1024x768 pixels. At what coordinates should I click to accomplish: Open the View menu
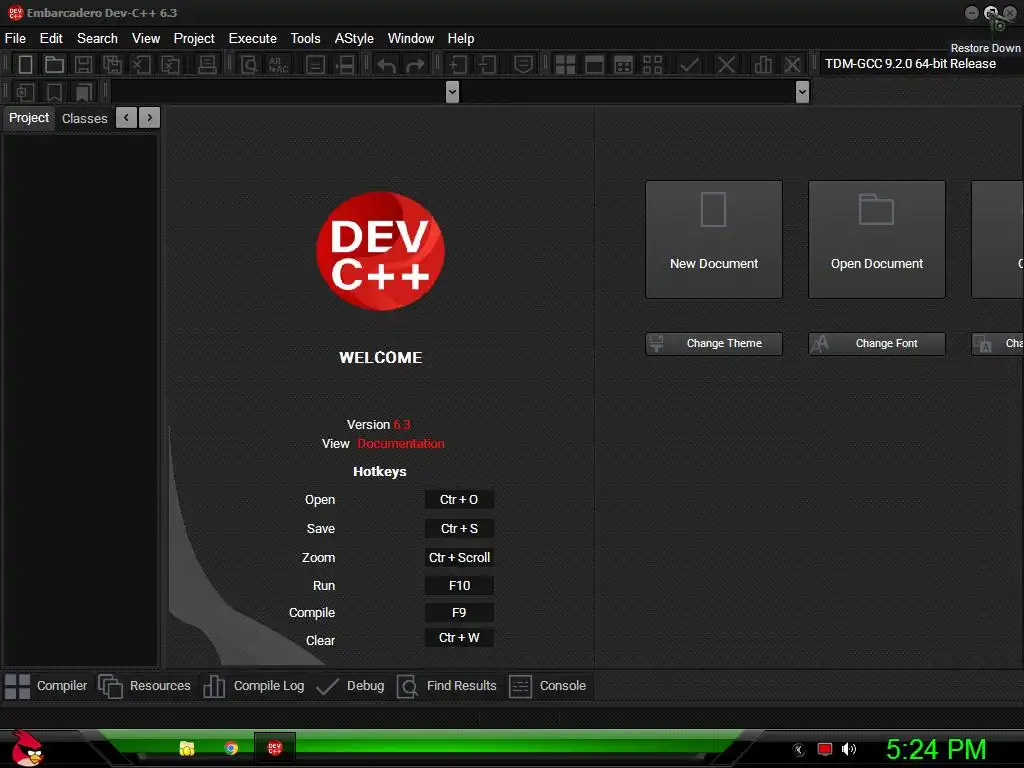tap(146, 39)
